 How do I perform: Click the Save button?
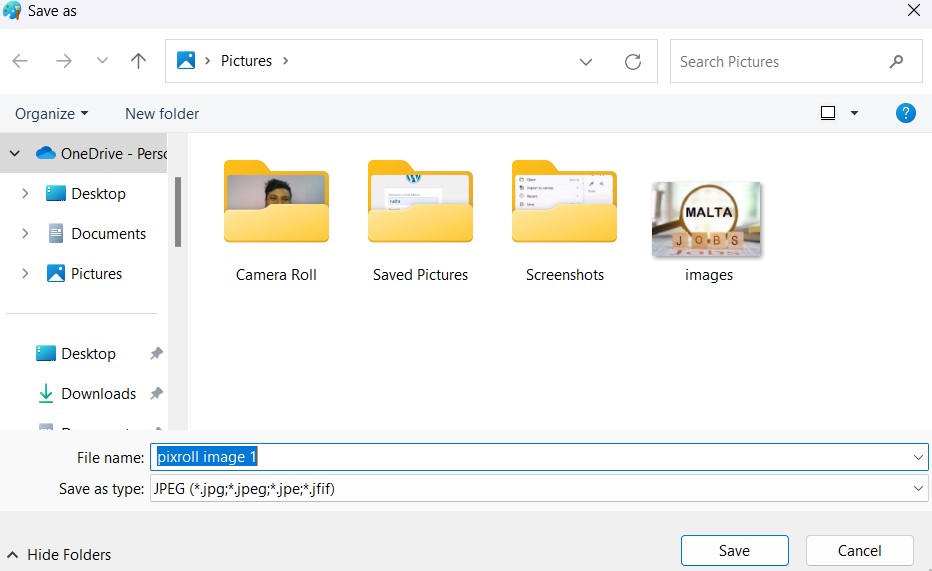click(x=734, y=550)
